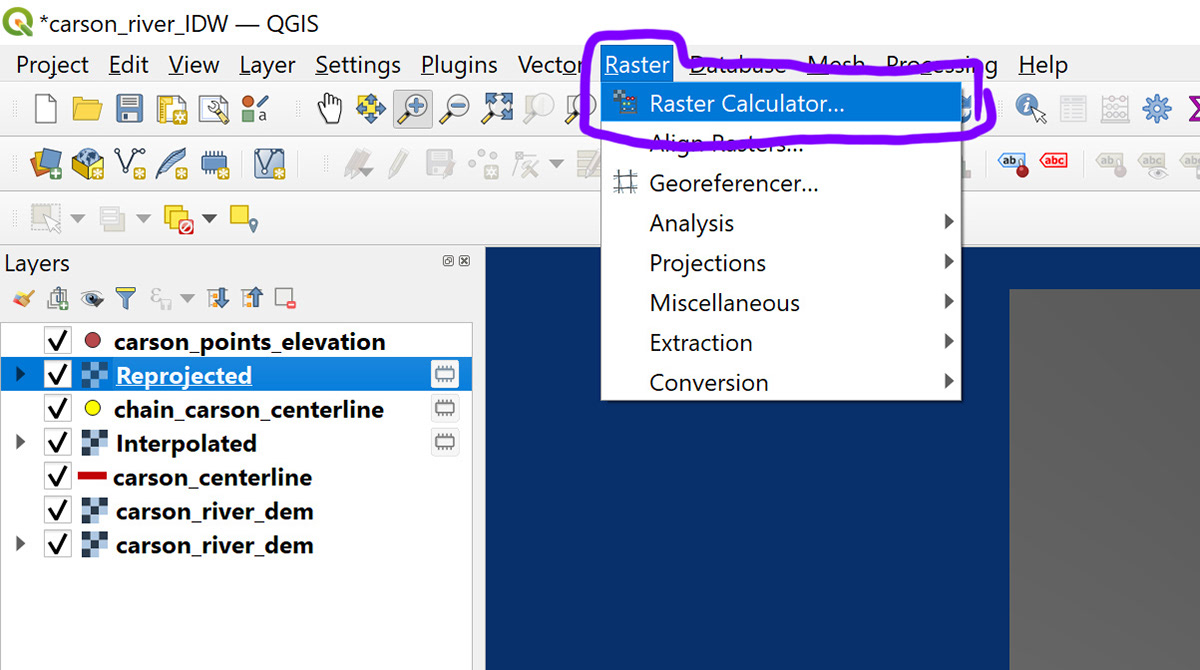Activate the Zoom In magnifier tool
The image size is (1200, 670).
click(x=412, y=108)
